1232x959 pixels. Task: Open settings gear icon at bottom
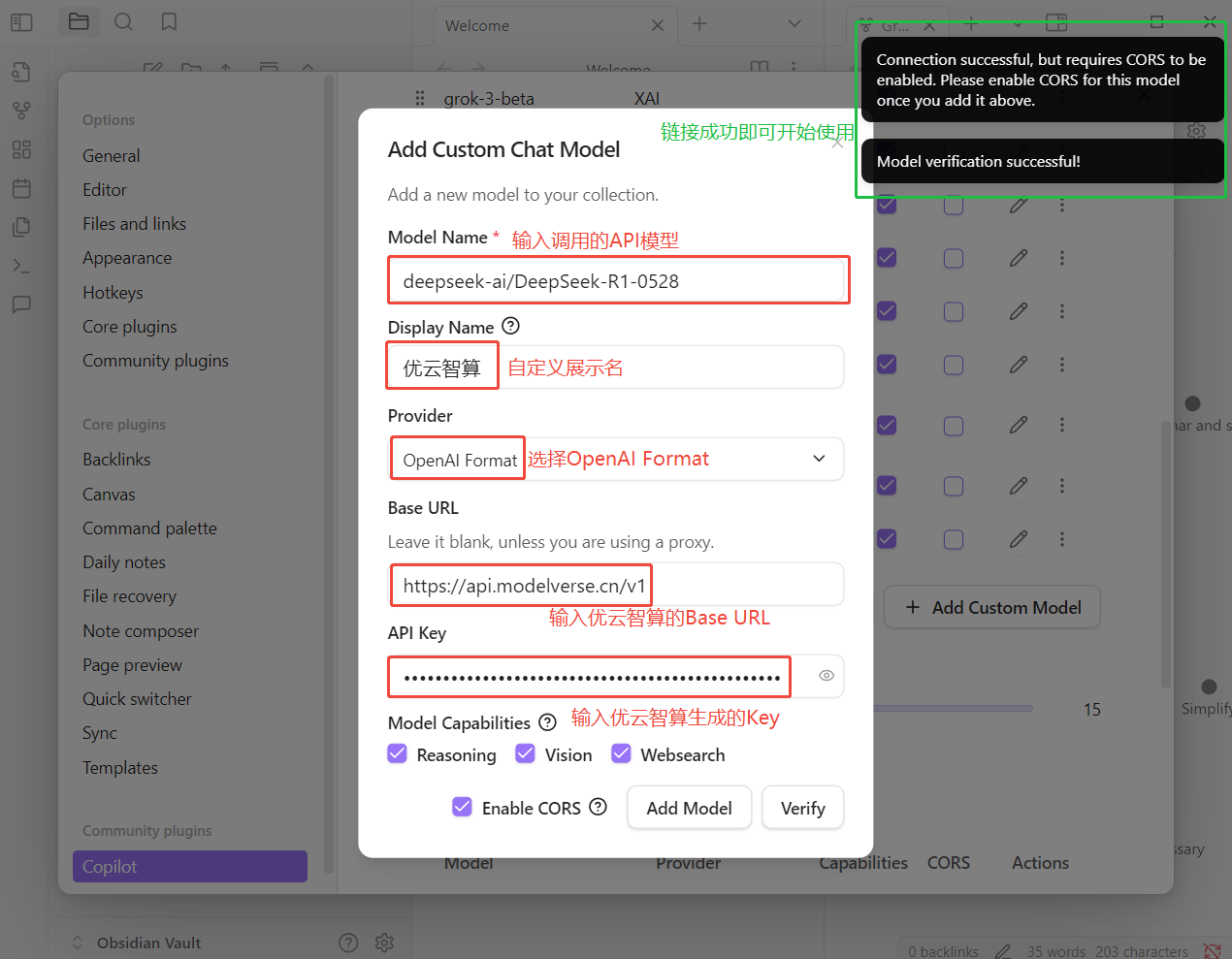point(384,943)
